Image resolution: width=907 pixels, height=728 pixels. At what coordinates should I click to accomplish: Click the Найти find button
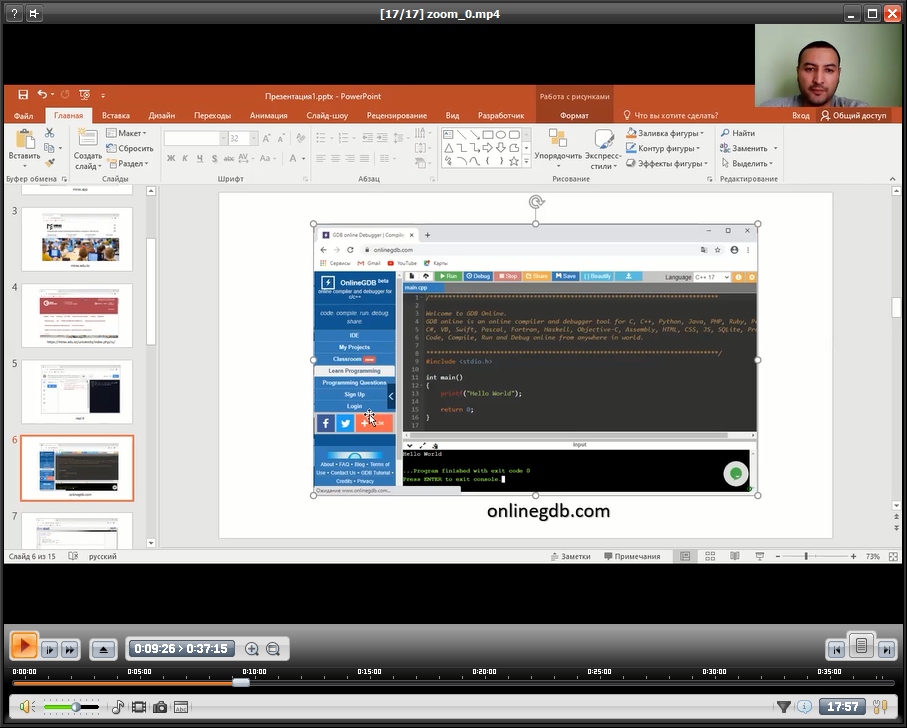click(738, 133)
